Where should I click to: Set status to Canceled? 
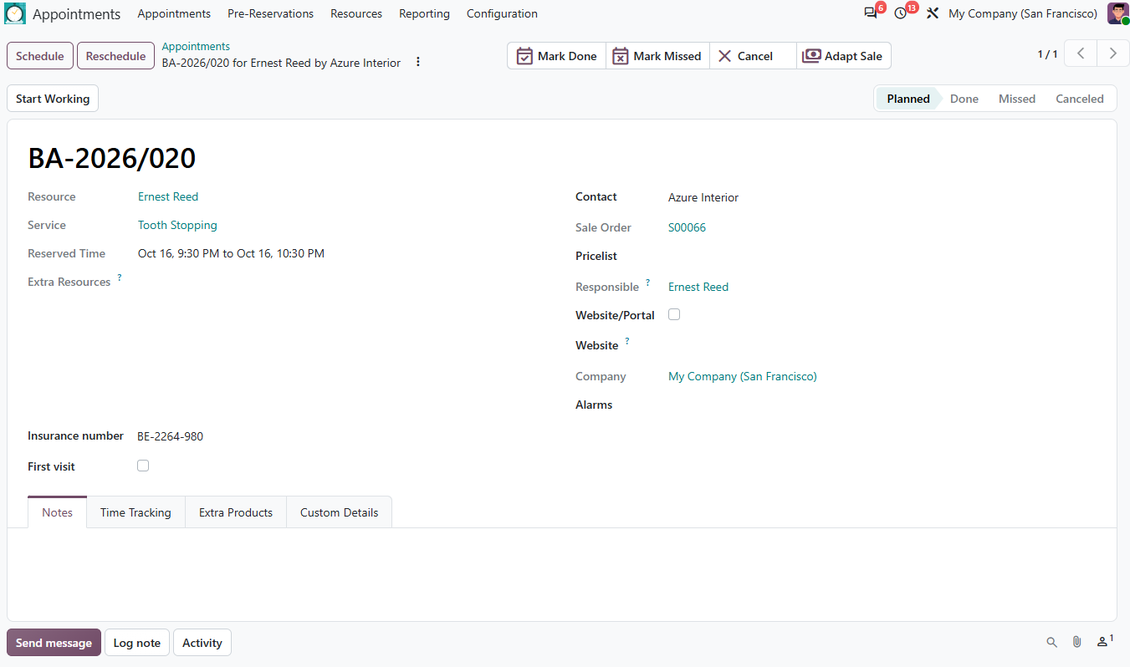[1080, 99]
